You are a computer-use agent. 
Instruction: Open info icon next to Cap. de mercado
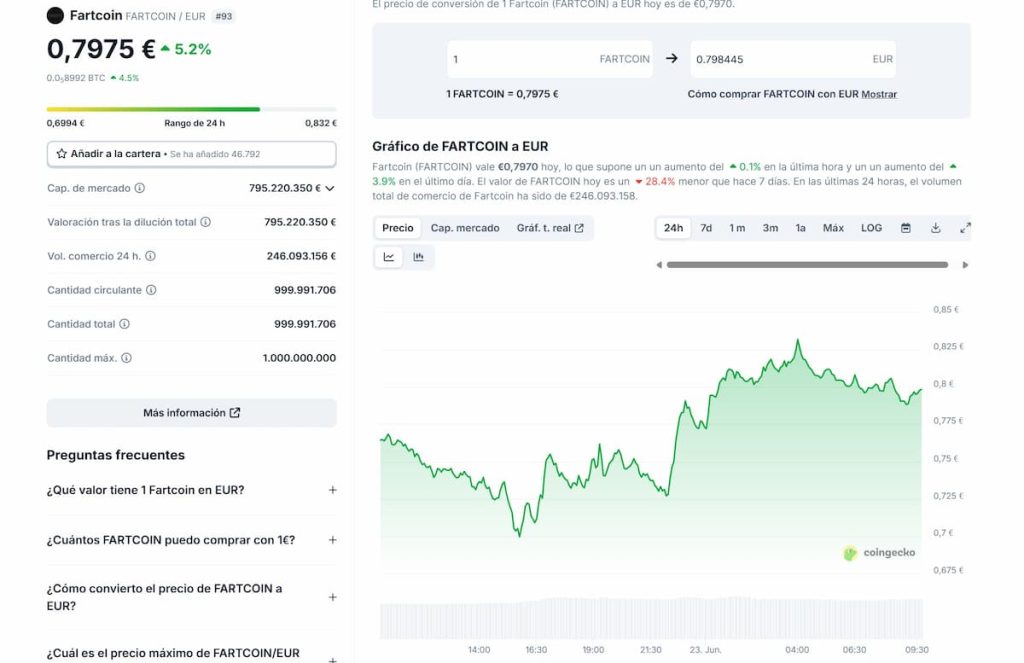pos(140,188)
